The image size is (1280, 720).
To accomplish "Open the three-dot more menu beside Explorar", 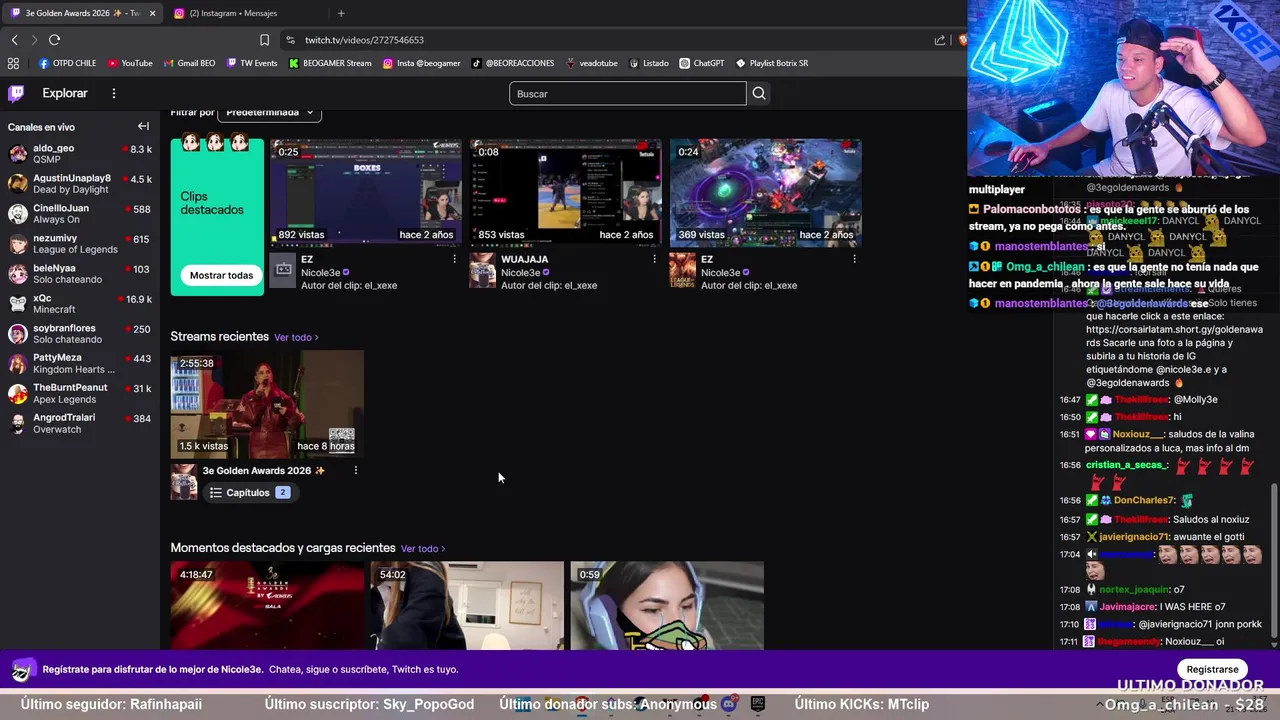I will pyautogui.click(x=113, y=93).
